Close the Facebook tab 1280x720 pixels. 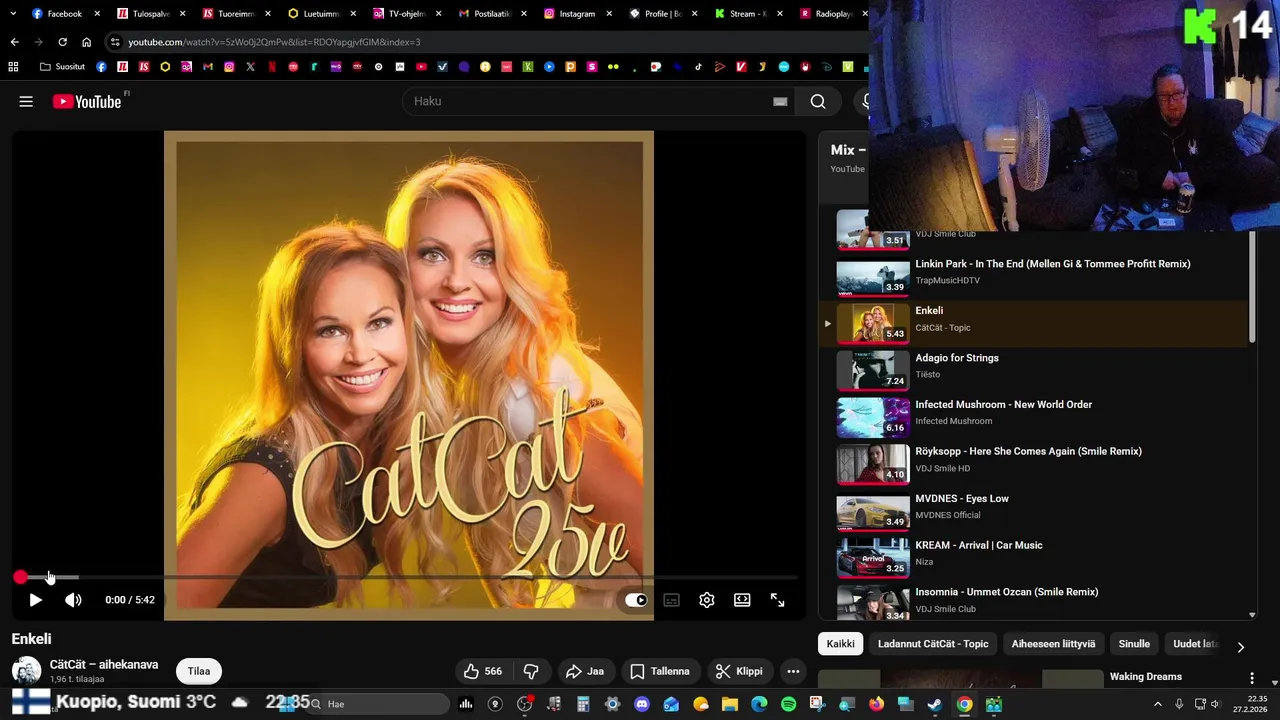pyautogui.click(x=97, y=14)
